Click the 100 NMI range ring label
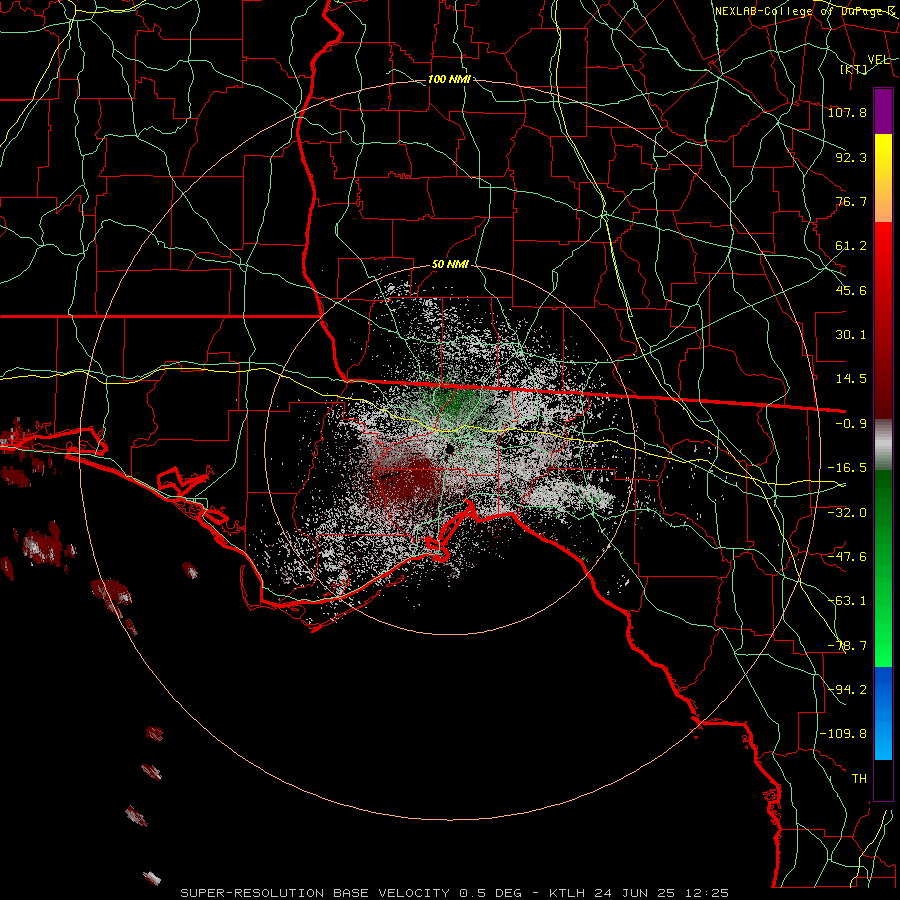The width and height of the screenshot is (900, 900). coord(449,79)
